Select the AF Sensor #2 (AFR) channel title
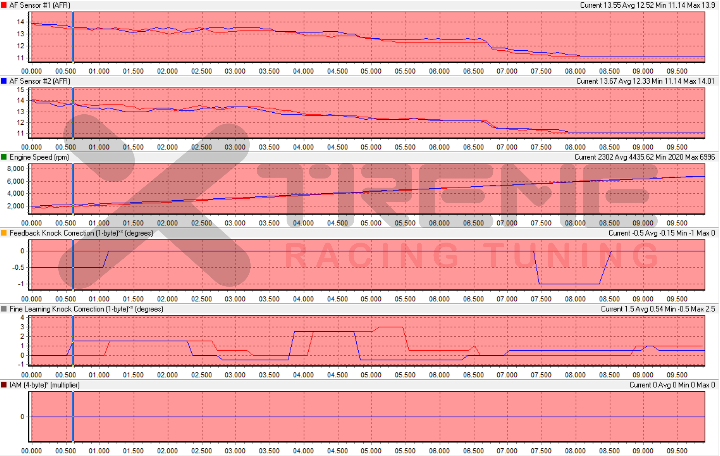Viewport: 720px width, 456px height. click(x=37, y=81)
